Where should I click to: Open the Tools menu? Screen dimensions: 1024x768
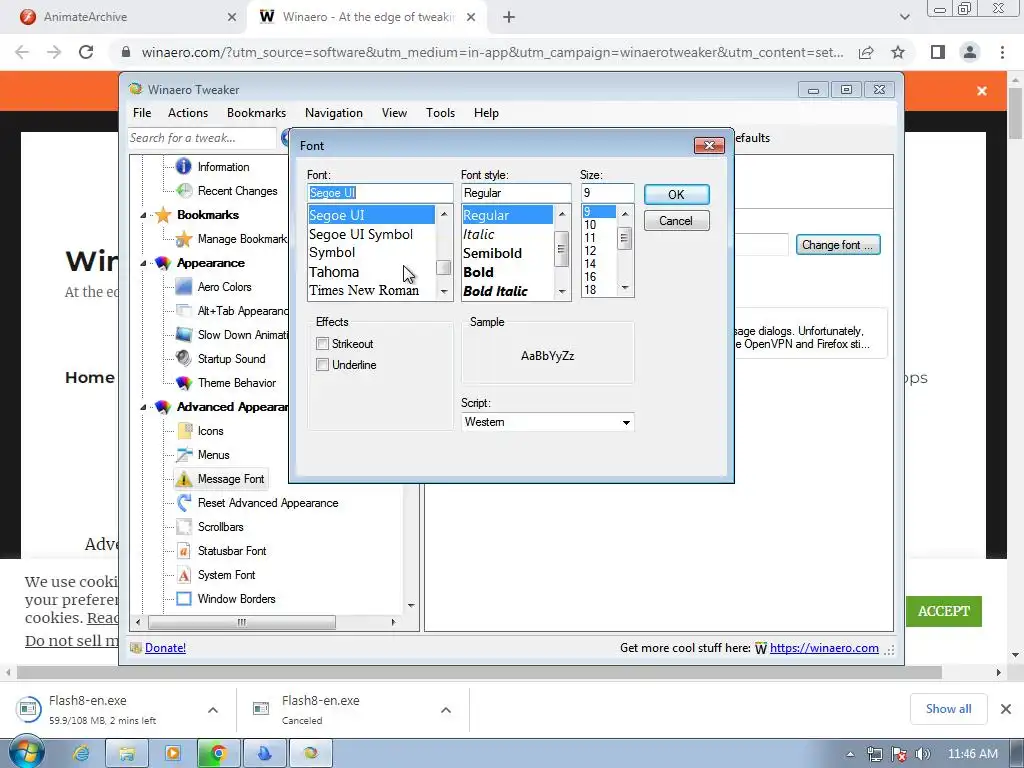coord(440,113)
